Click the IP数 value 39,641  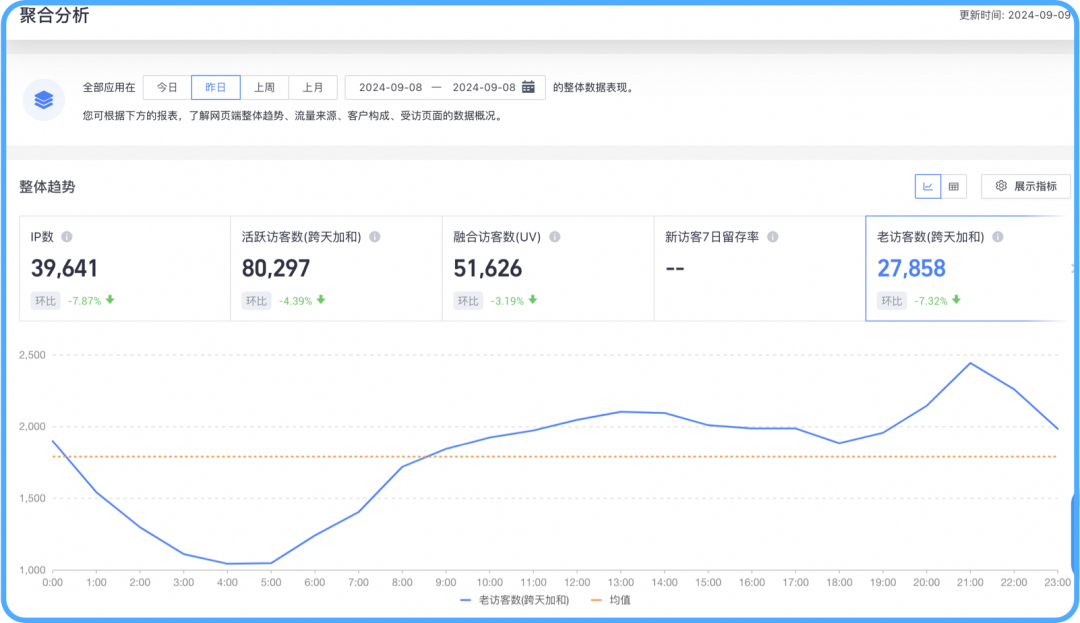click(x=64, y=268)
